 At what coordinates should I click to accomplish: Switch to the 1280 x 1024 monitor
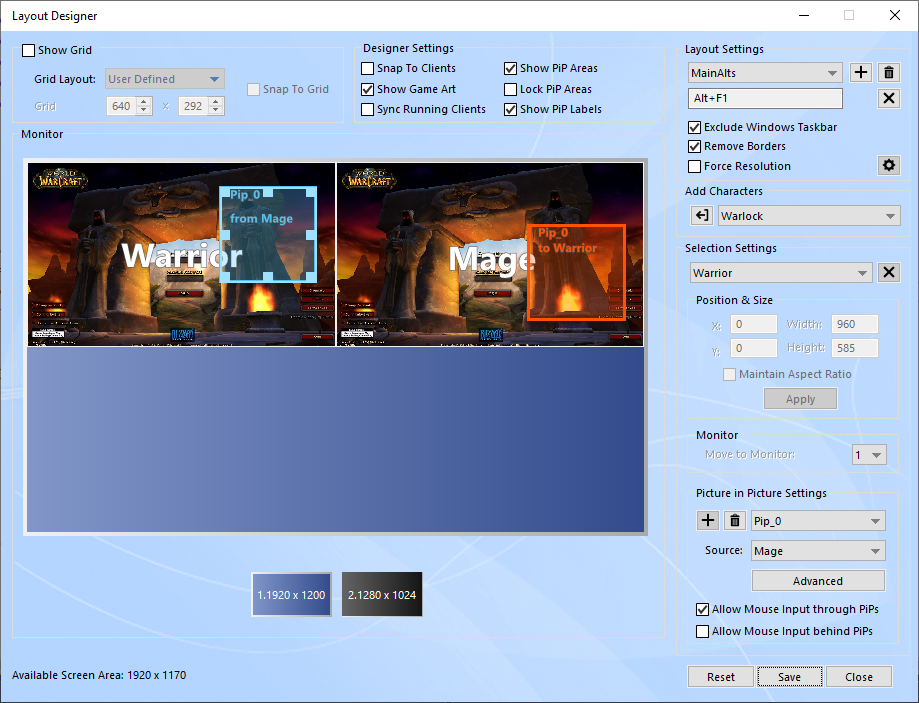[x=382, y=595]
